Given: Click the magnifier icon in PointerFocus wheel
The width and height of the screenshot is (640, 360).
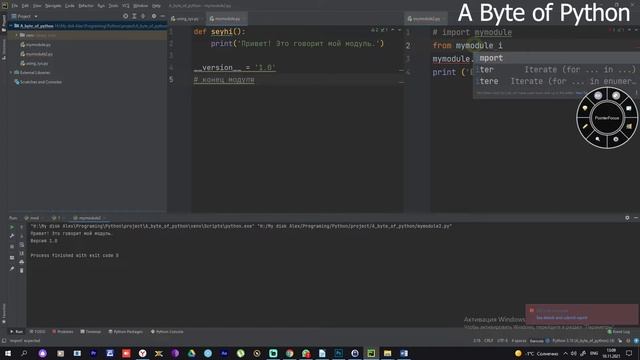Looking at the screenshot, I should [598, 139].
